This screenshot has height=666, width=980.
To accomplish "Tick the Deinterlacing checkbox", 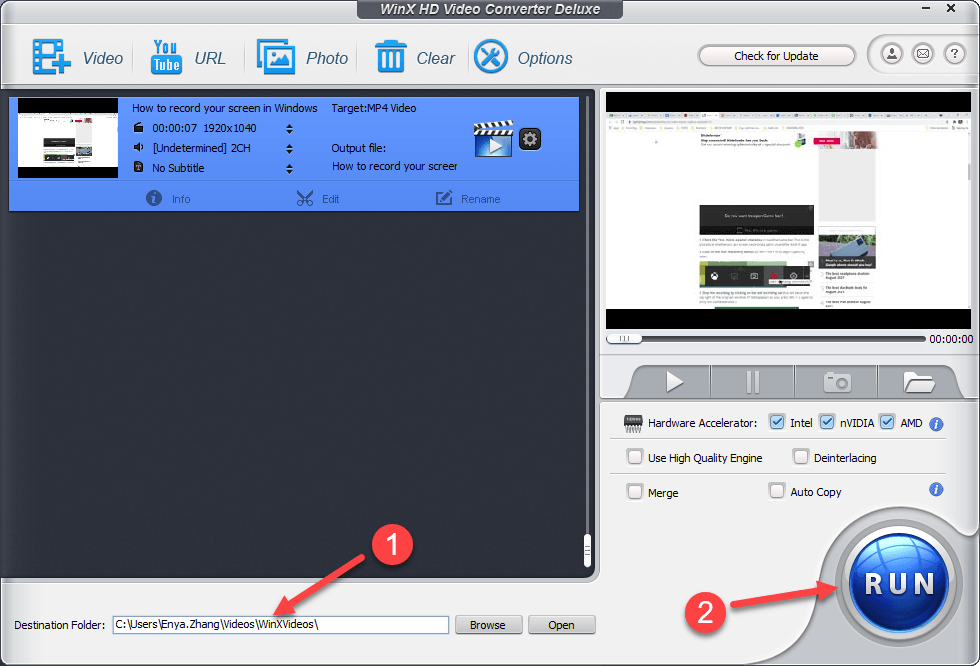I will click(801, 457).
